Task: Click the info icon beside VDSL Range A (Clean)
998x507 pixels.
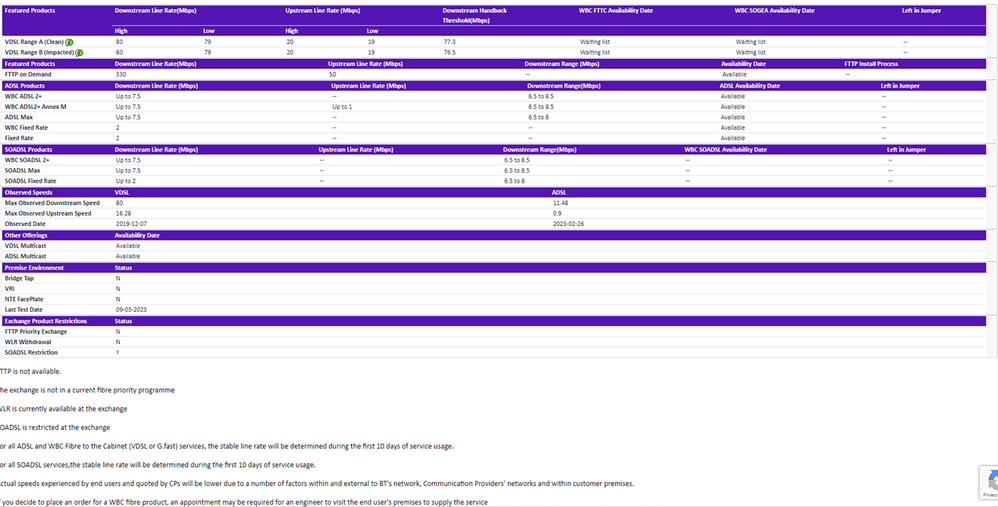Action: 69,43
